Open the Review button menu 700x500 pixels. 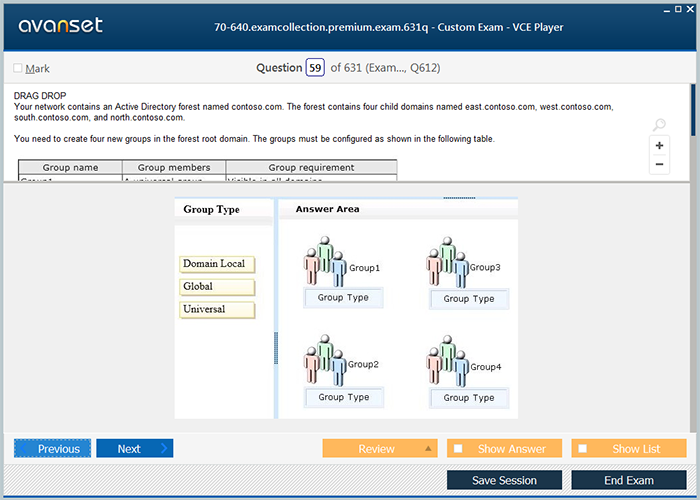tap(380, 448)
